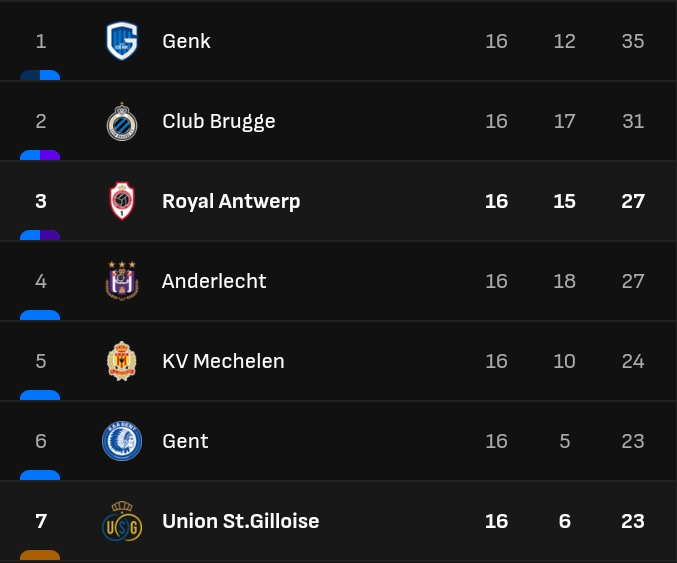Click the Genk club crest

click(x=122, y=41)
